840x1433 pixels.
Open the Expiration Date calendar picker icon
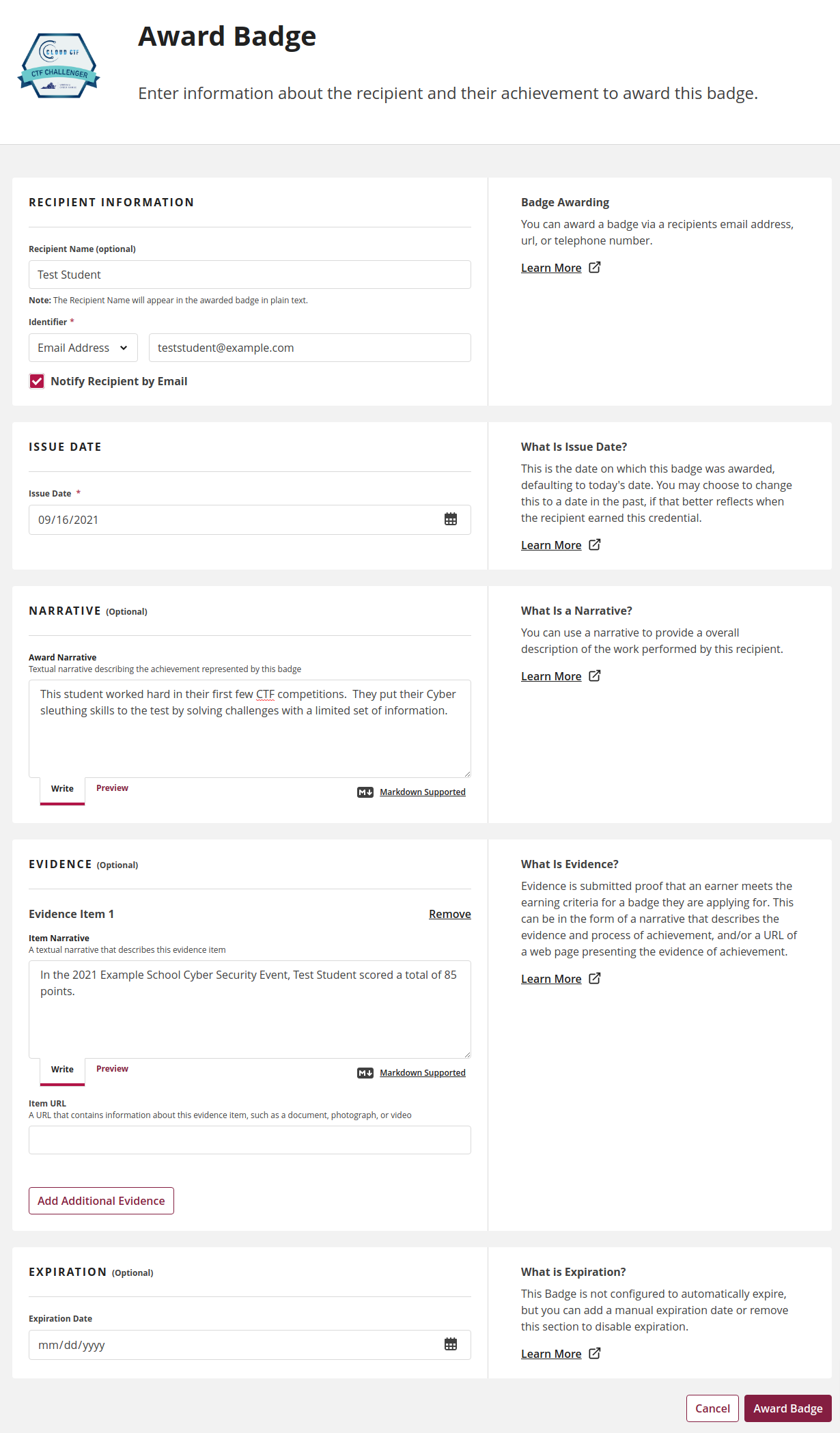[451, 1344]
